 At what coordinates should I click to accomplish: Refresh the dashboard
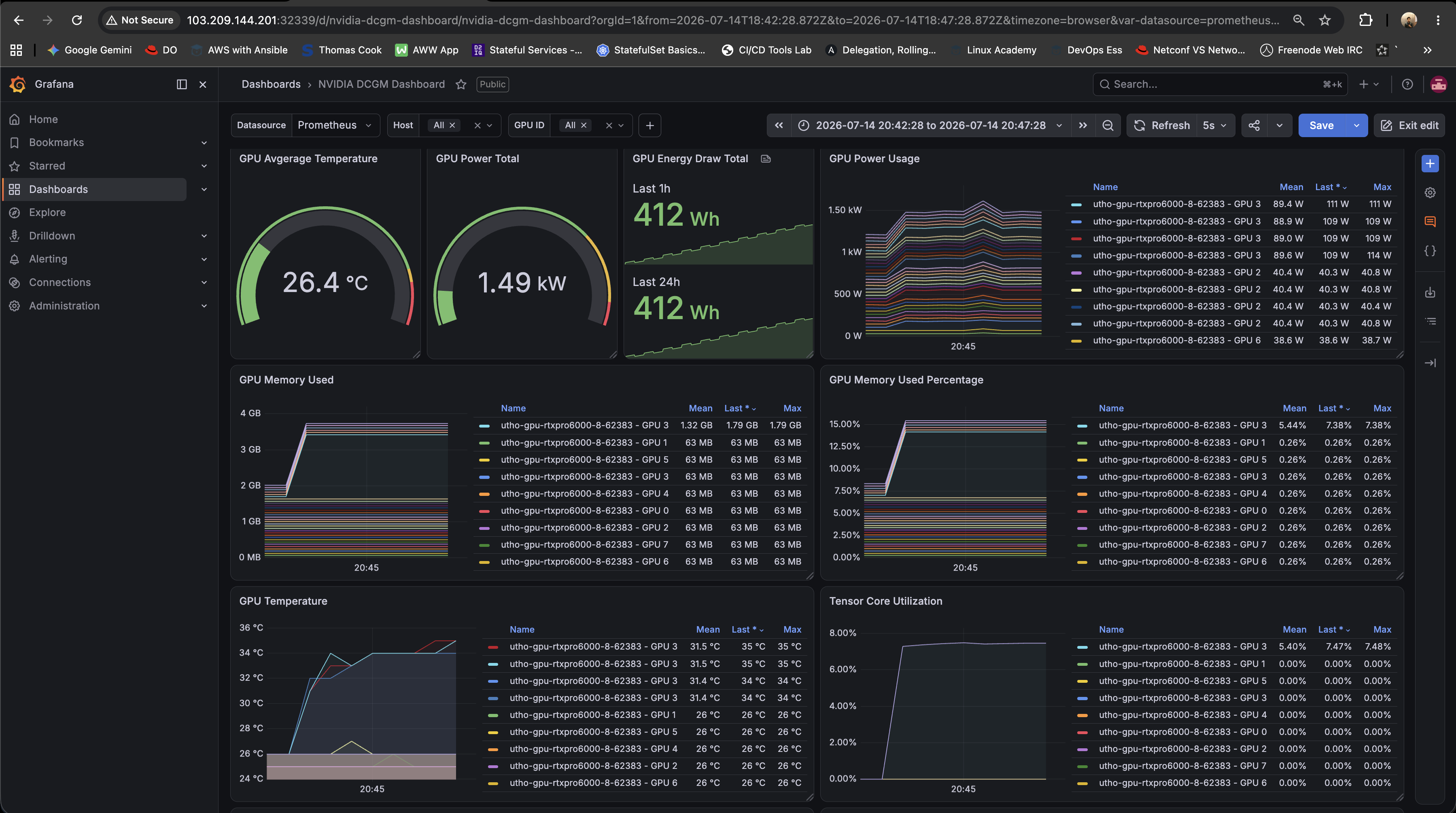click(1161, 125)
